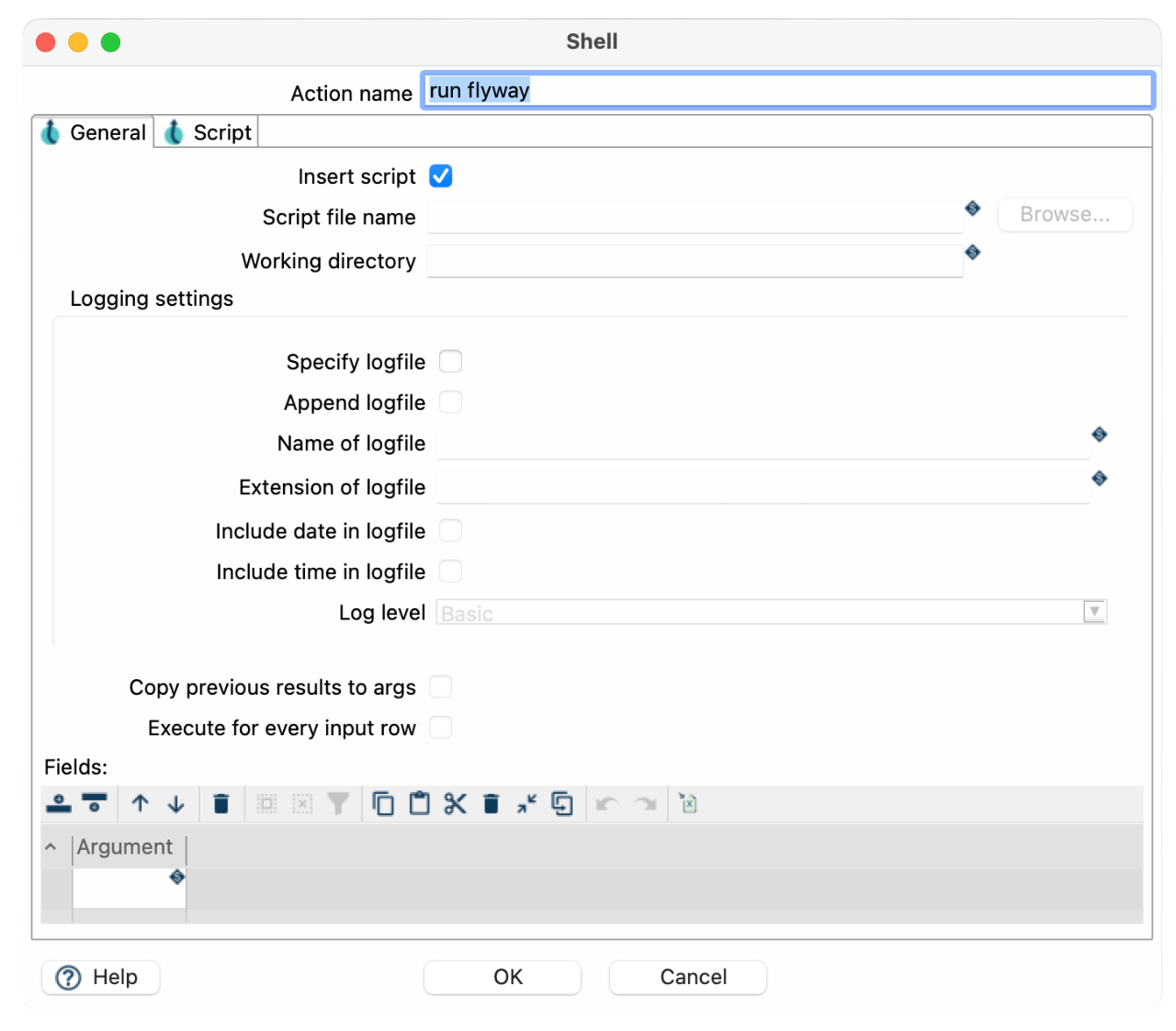Click the insert row above icon
This screenshot has width=1176, height=1031.
tap(59, 804)
